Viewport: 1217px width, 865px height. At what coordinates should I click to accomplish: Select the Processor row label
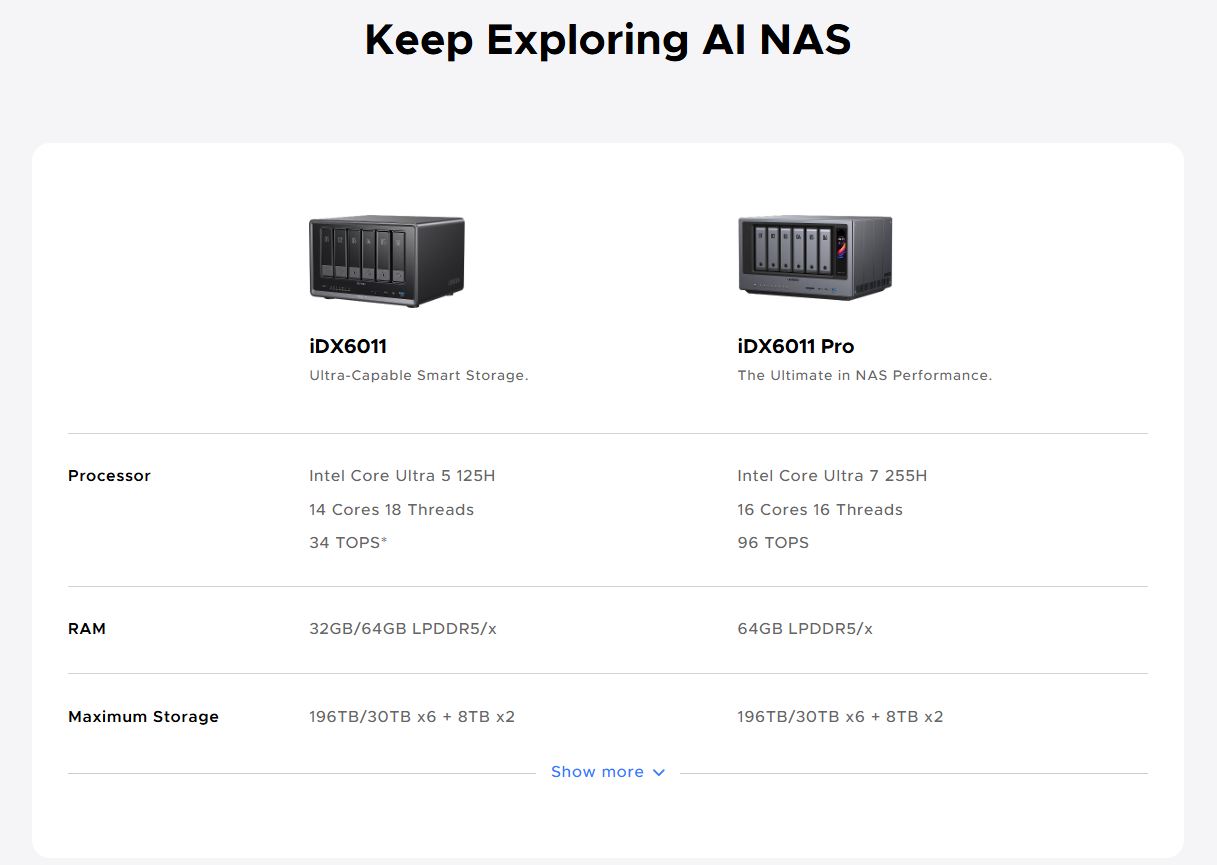click(x=109, y=476)
